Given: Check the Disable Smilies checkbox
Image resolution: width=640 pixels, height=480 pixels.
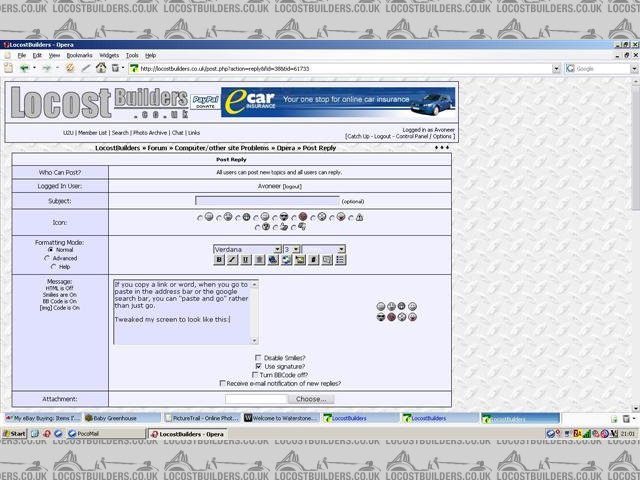Looking at the screenshot, I should 258,357.
